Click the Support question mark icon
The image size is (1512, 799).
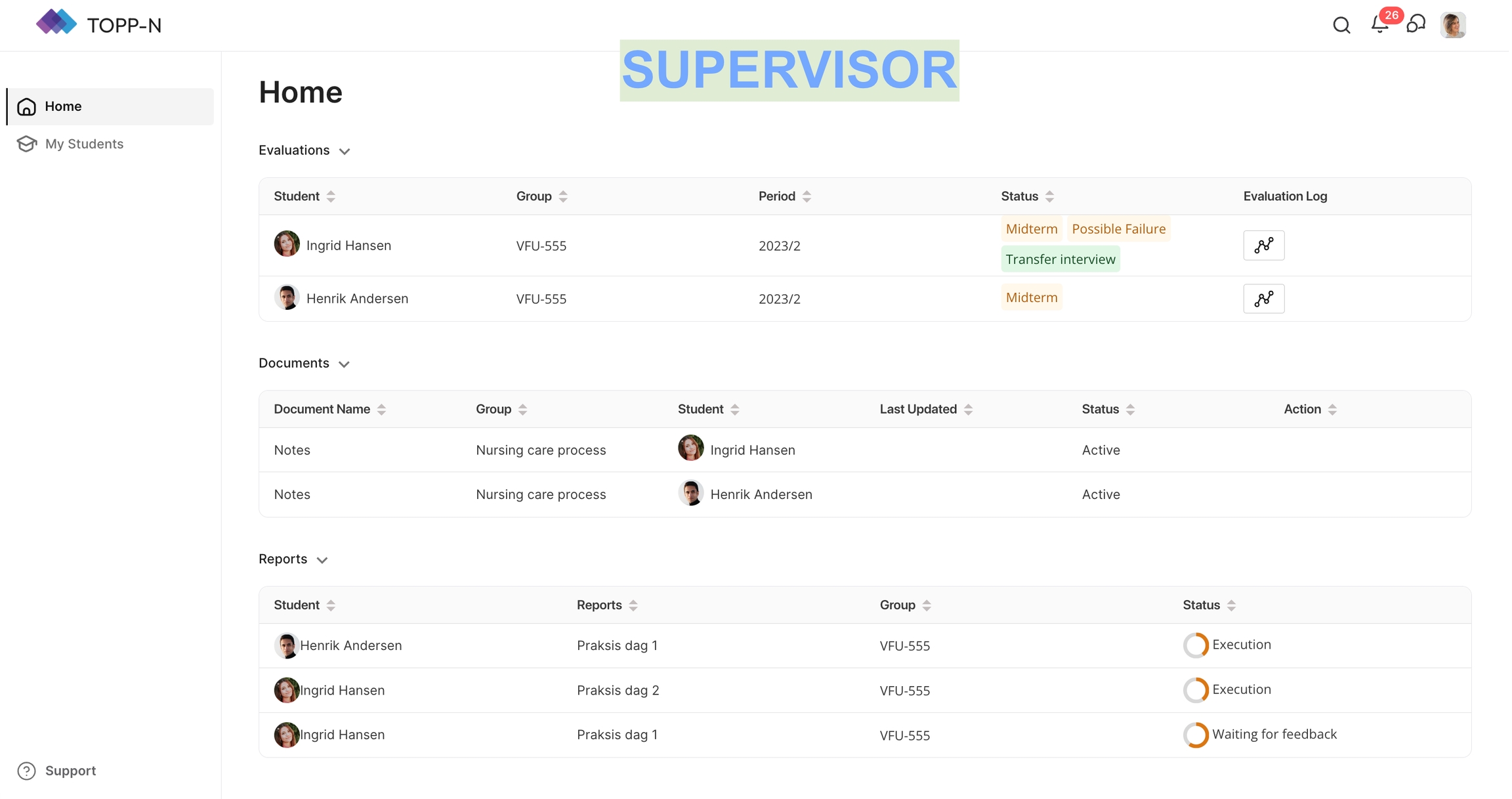coord(26,771)
